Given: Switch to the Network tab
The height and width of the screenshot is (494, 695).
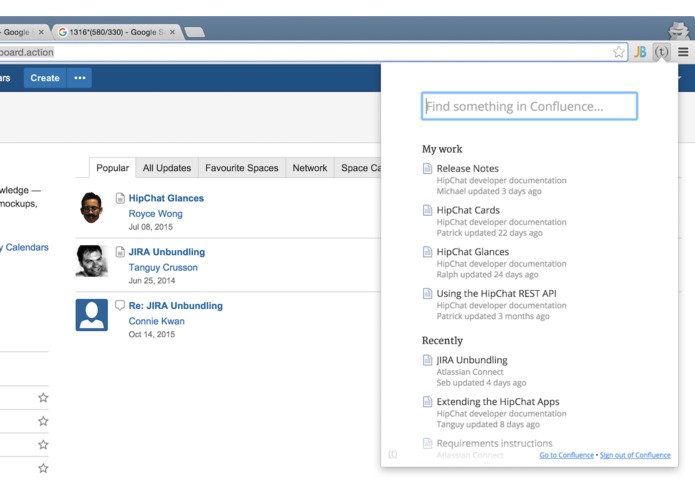Looking at the screenshot, I should click(x=309, y=168).
